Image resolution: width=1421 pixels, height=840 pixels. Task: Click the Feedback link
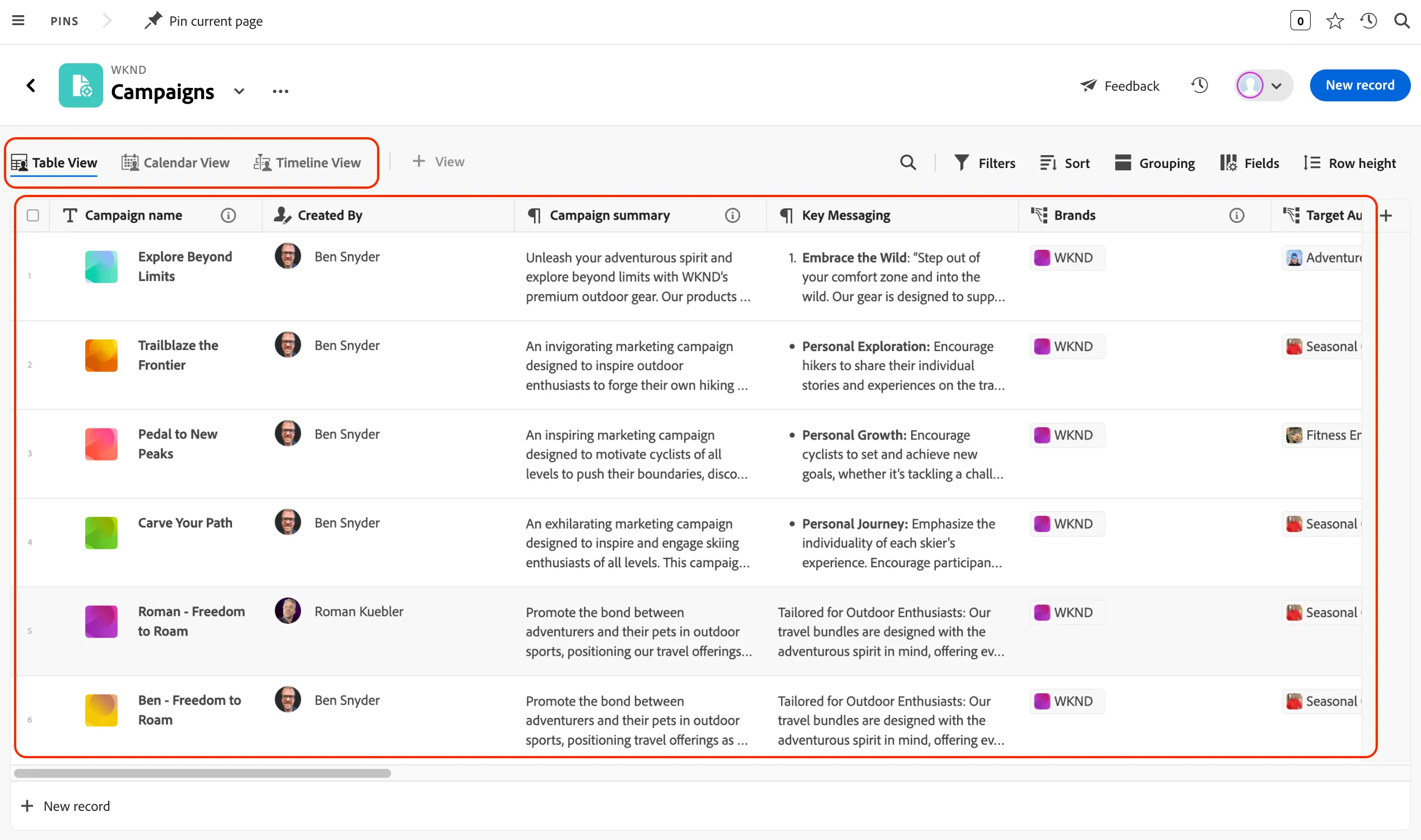(1120, 86)
